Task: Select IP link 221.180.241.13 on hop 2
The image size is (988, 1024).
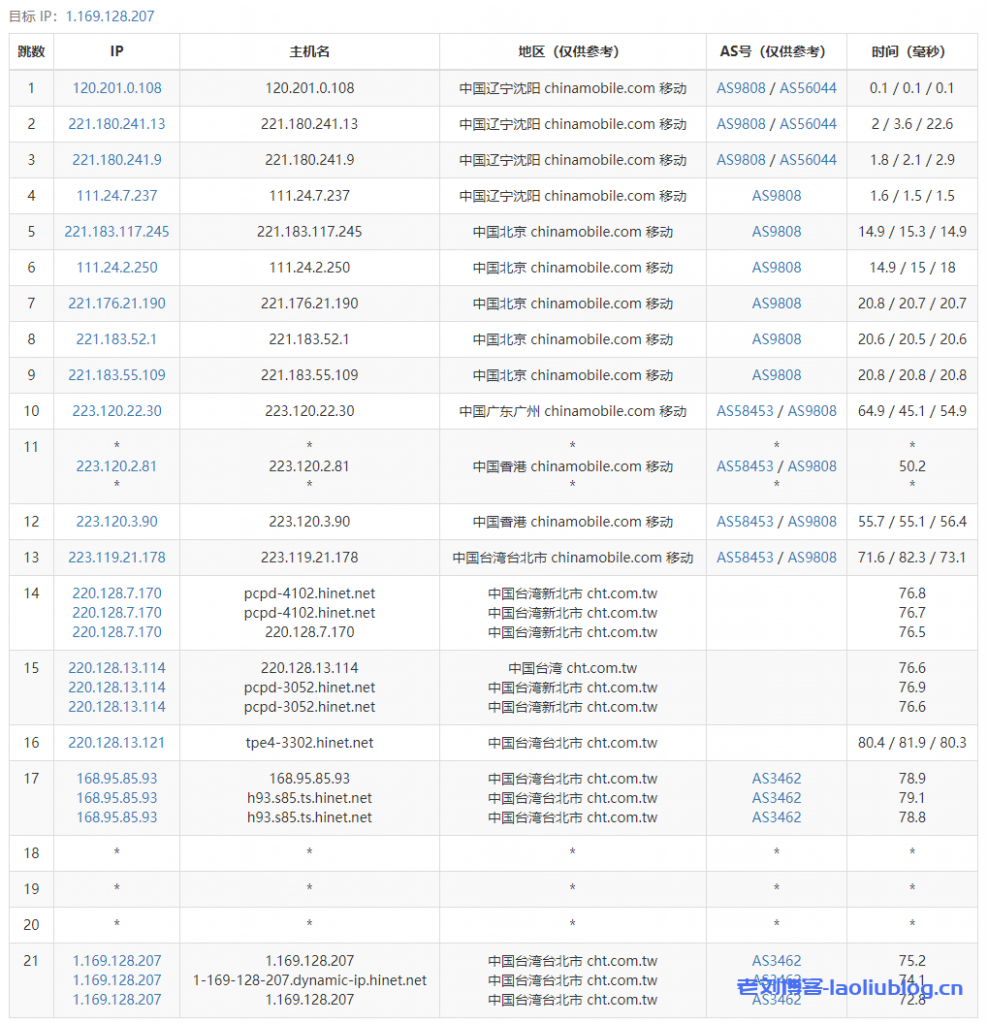Action: click(115, 124)
